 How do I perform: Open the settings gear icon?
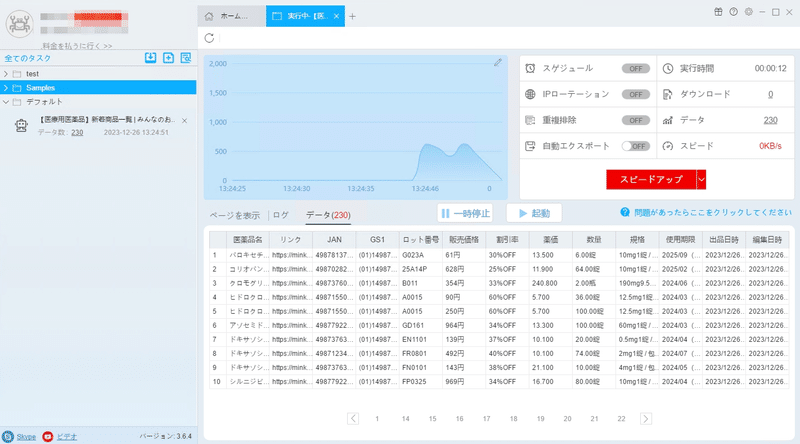coord(748,12)
